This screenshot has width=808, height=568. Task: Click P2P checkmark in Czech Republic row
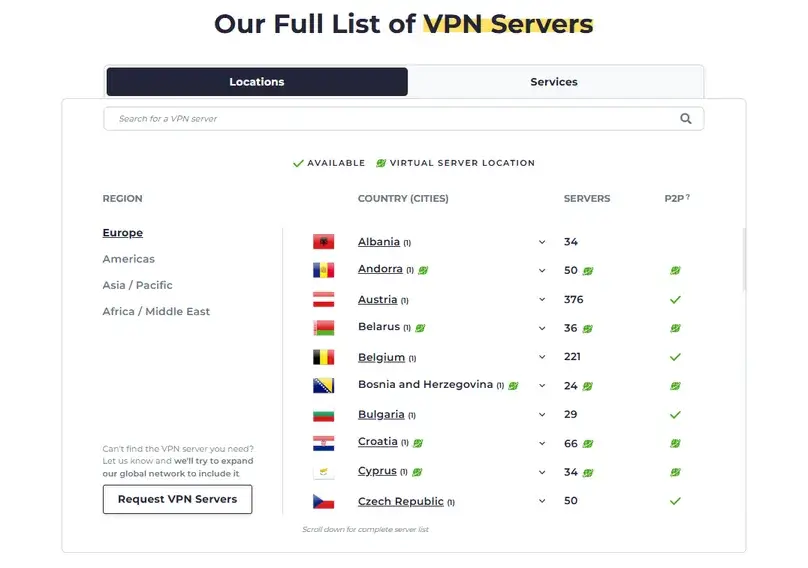pyautogui.click(x=675, y=501)
